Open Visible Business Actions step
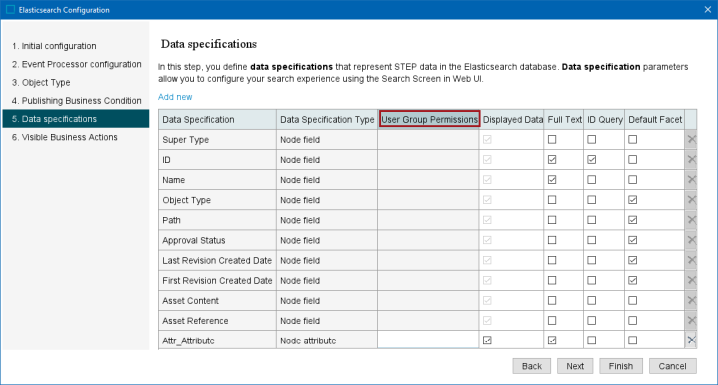This screenshot has width=718, height=385. click(x=65, y=137)
